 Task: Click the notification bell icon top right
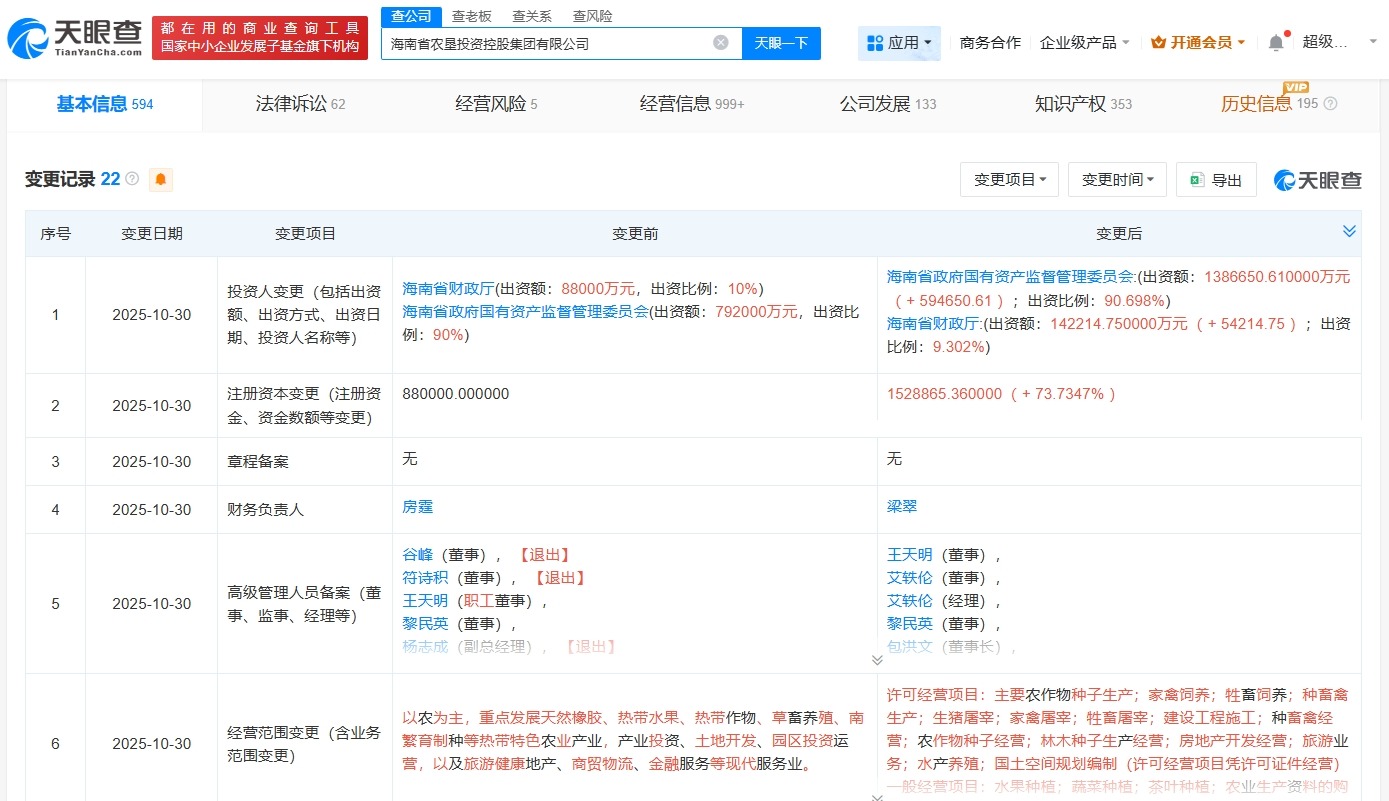pyautogui.click(x=1275, y=42)
